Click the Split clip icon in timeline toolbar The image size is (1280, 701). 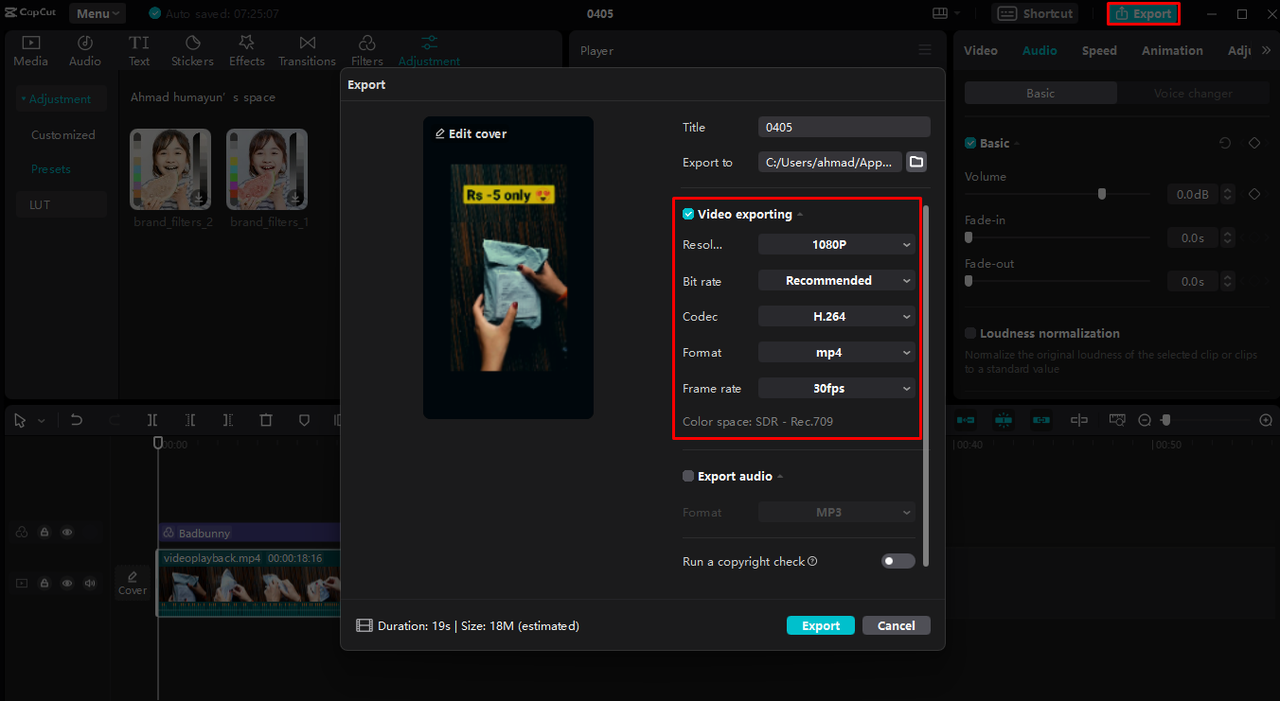(152, 421)
